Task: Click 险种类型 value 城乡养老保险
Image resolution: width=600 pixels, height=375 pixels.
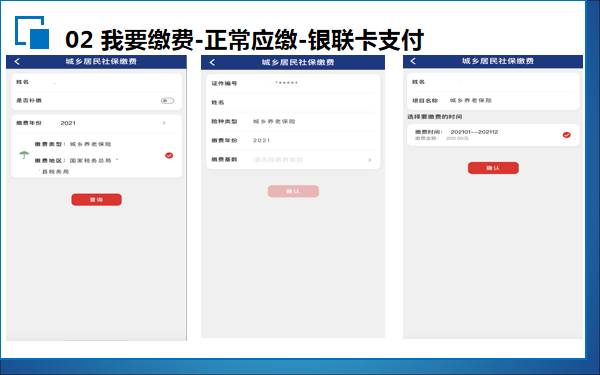Action: coord(274,121)
